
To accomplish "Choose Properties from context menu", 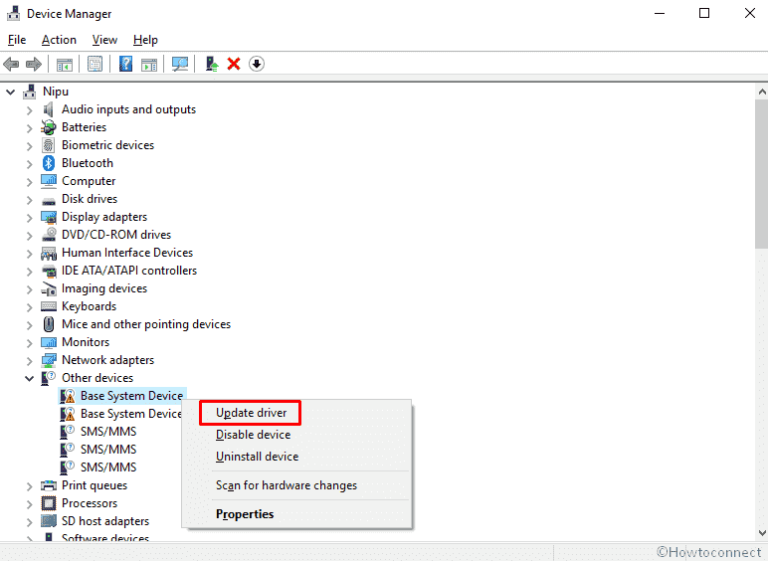I will pos(245,514).
